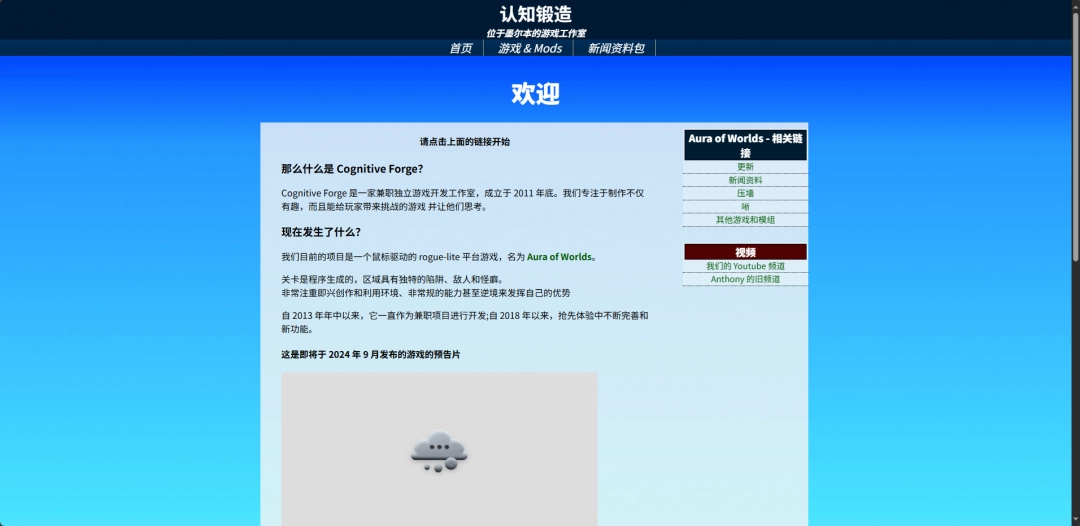Image resolution: width=1080 pixels, height=526 pixels.
Task: Click the 欢迎 page heading
Action: pyautogui.click(x=536, y=94)
